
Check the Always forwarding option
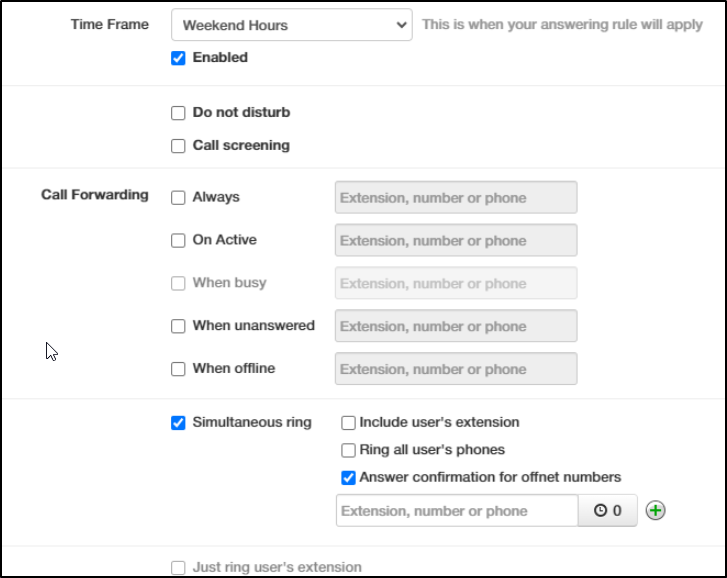click(x=179, y=198)
